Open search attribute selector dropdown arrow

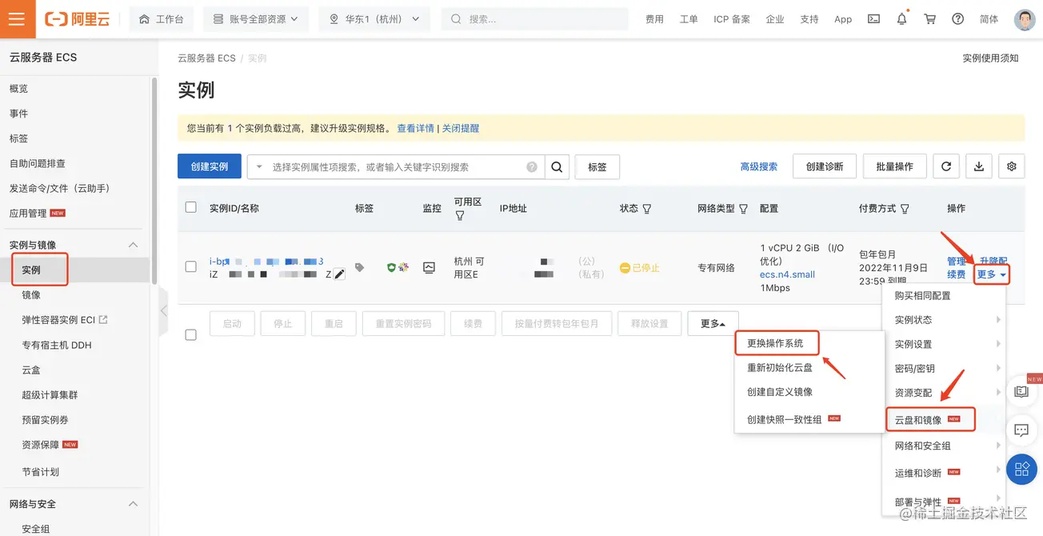click(x=259, y=167)
